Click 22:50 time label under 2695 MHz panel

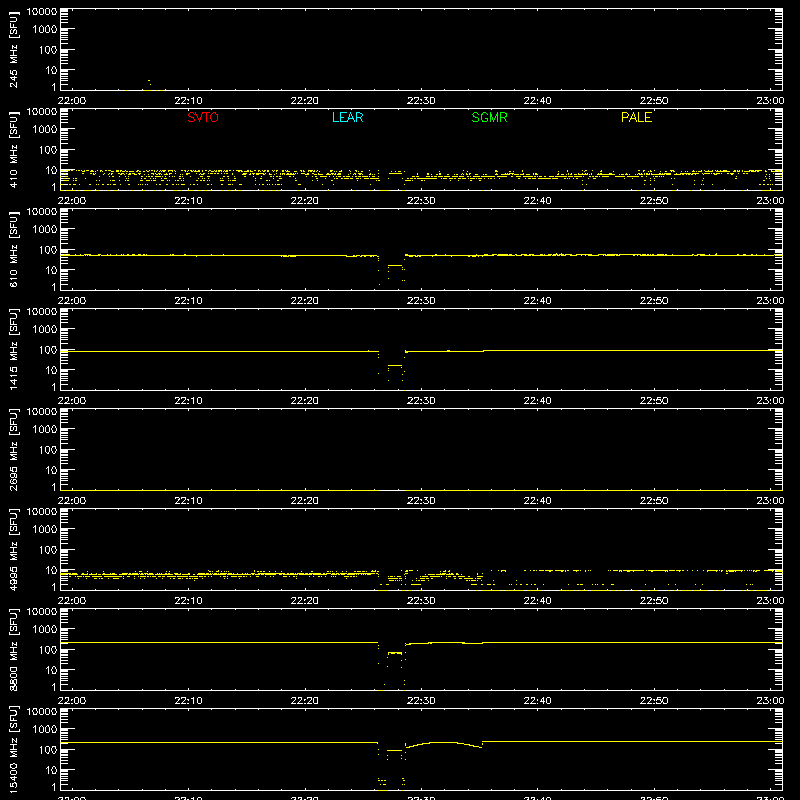pos(654,501)
